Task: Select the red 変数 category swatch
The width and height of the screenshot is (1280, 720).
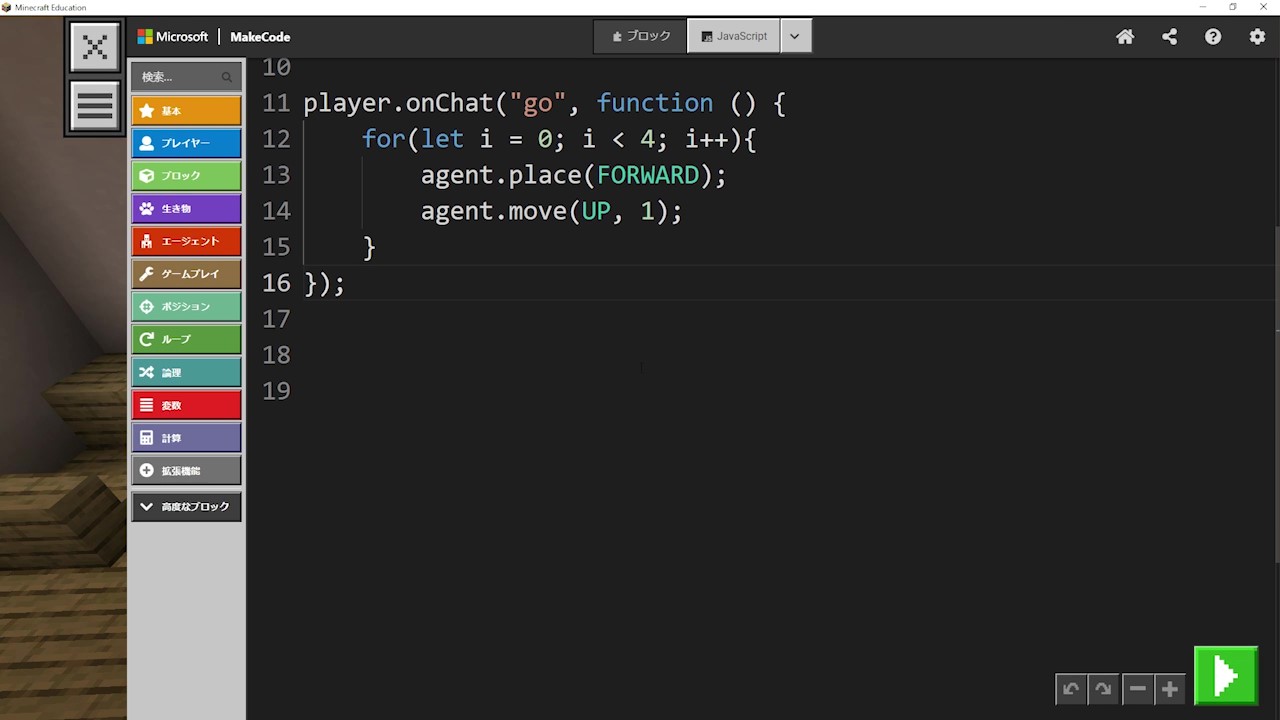Action: click(186, 405)
